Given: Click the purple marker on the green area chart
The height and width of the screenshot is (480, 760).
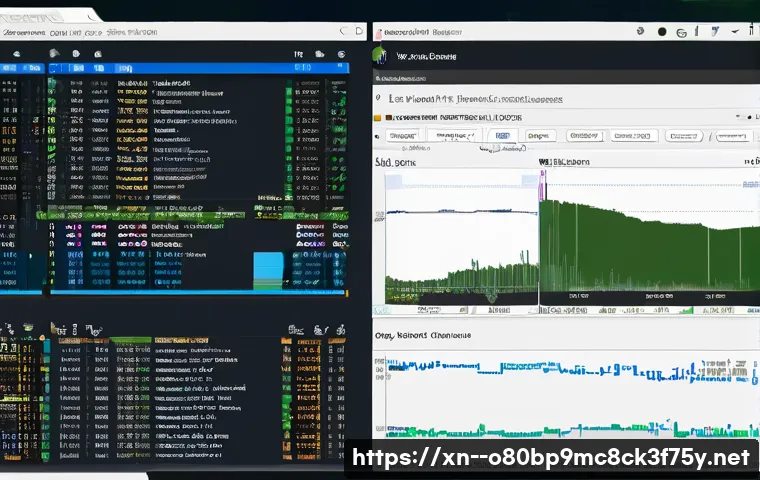Looking at the screenshot, I should click(542, 185).
